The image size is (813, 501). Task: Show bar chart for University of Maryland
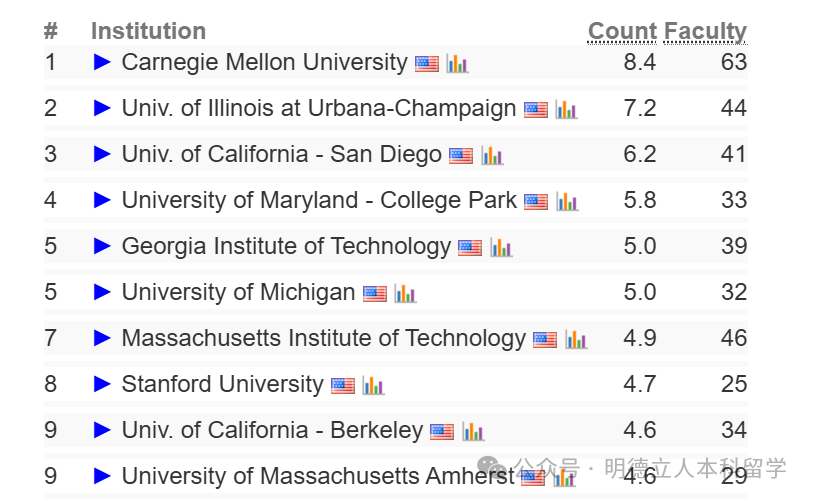pos(567,201)
